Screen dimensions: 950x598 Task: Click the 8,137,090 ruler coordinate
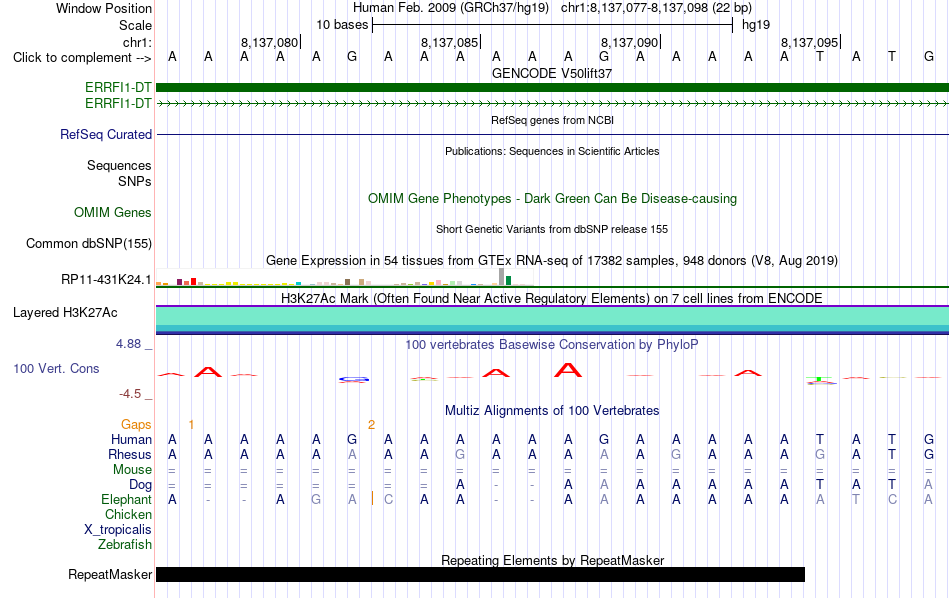(x=629, y=42)
